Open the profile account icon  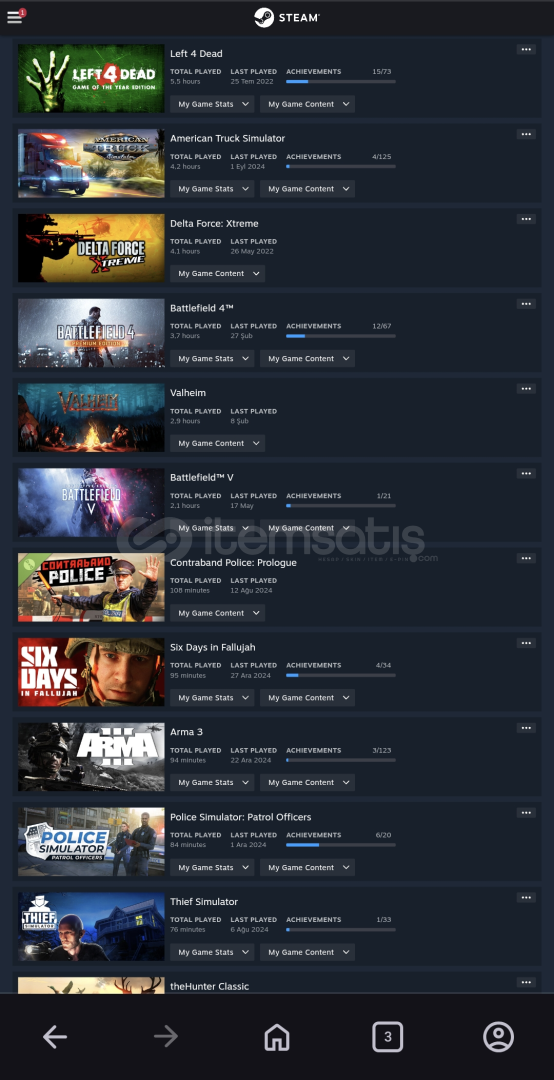(x=498, y=1036)
